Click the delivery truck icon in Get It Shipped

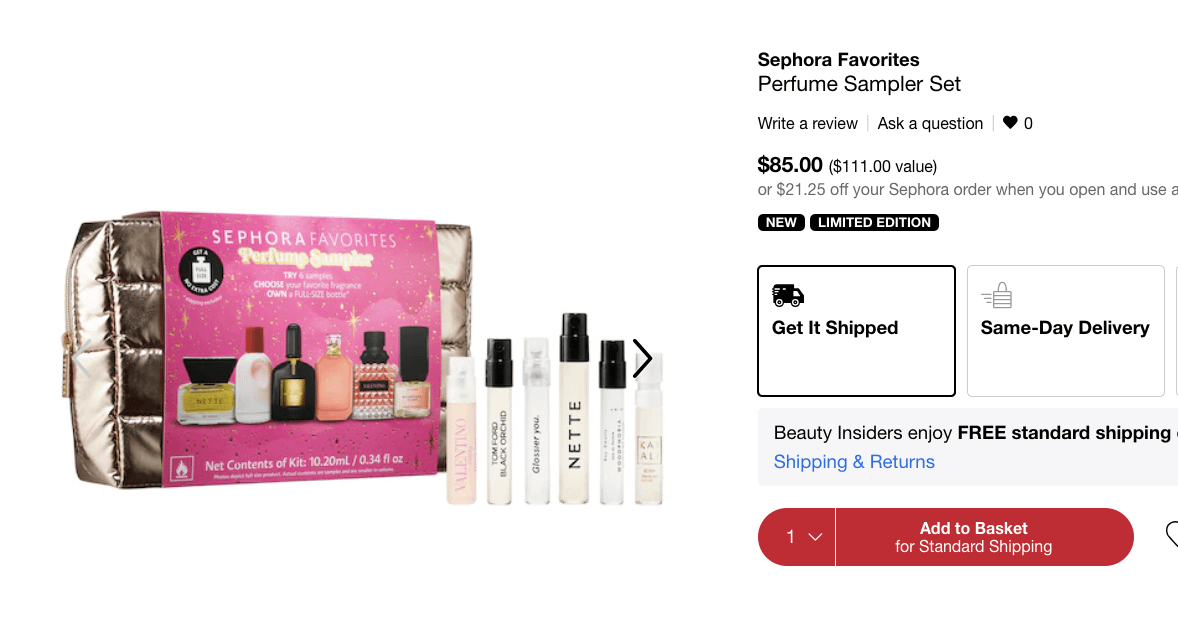pyautogui.click(x=787, y=296)
